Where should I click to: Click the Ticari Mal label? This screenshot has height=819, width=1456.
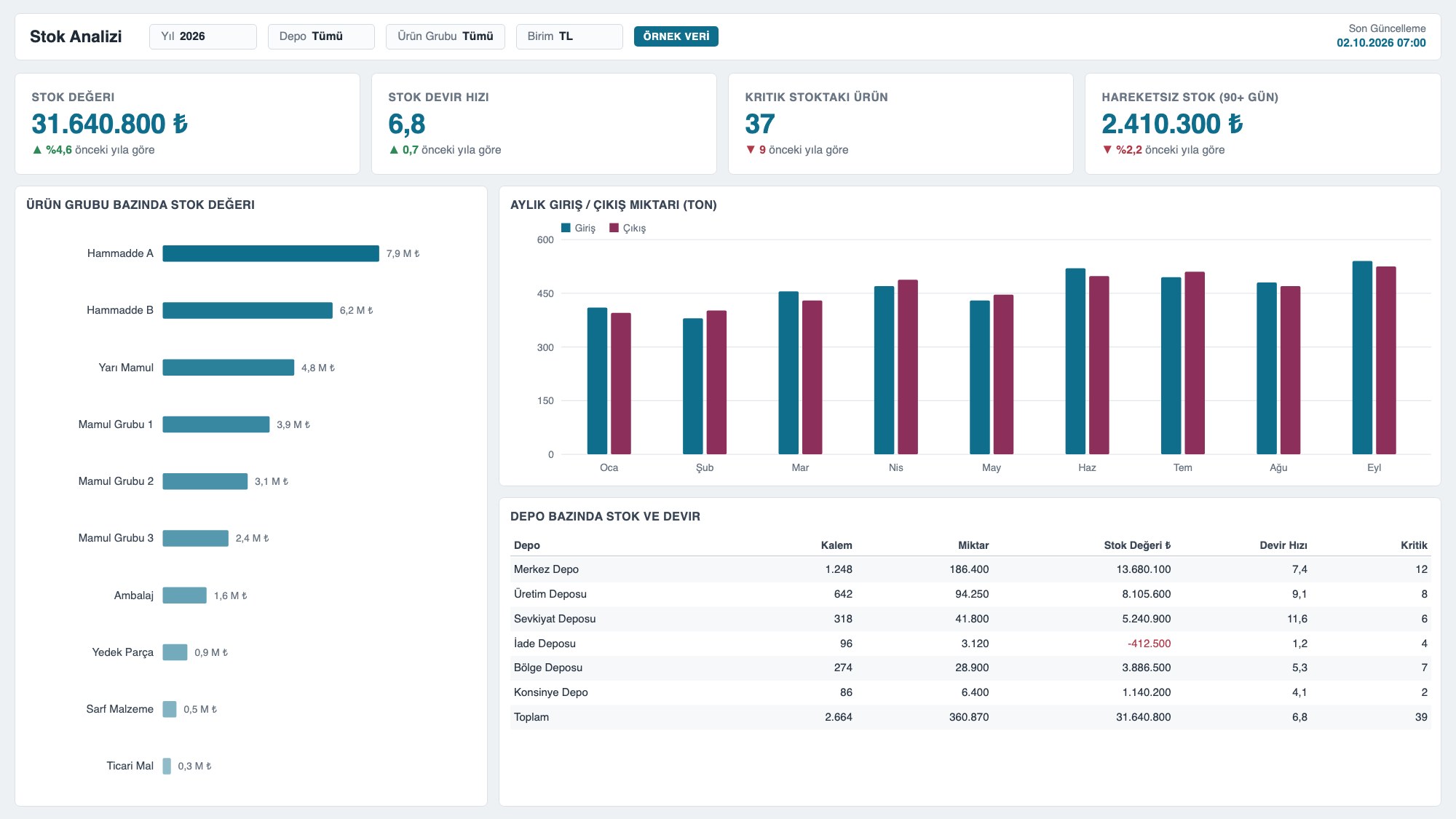[x=130, y=766]
